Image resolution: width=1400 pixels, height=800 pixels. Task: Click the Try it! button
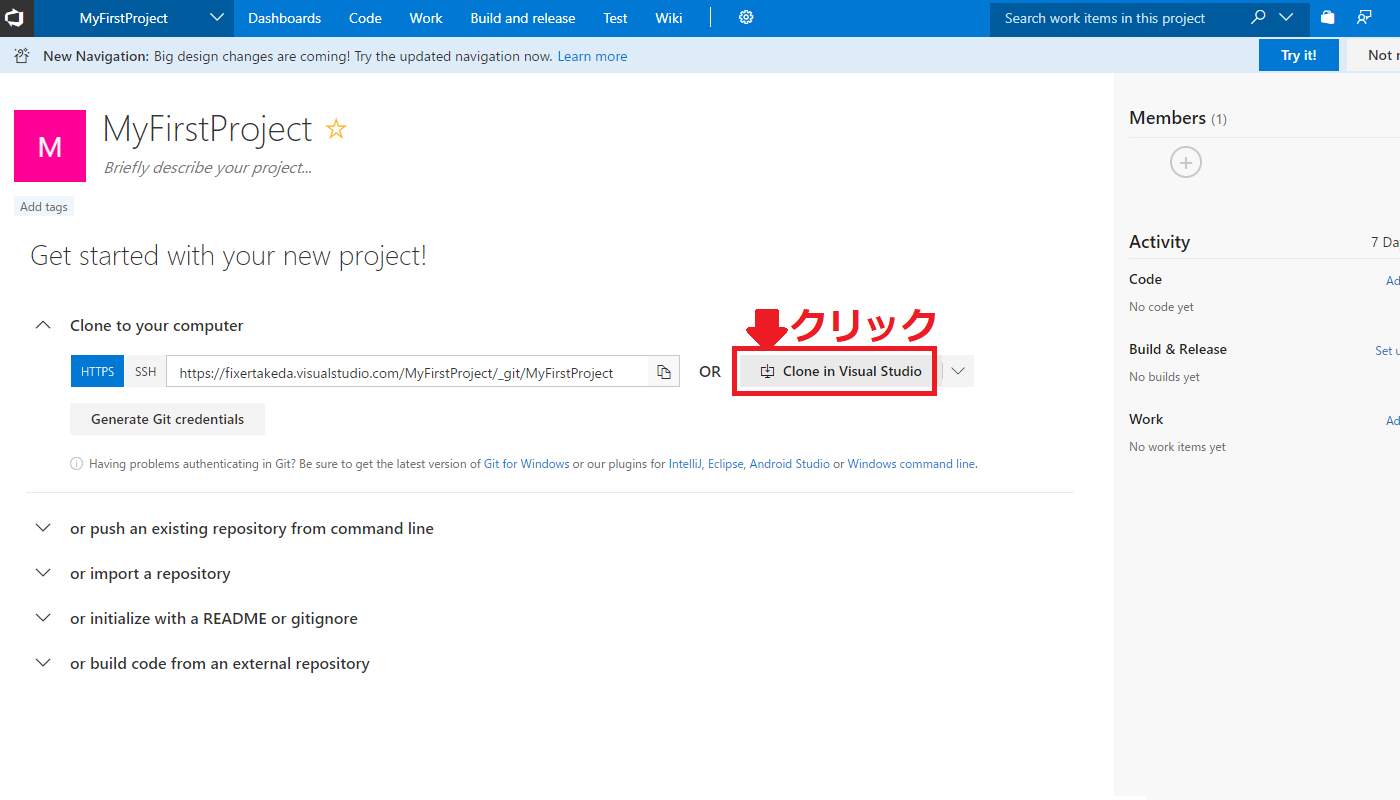click(x=1299, y=55)
